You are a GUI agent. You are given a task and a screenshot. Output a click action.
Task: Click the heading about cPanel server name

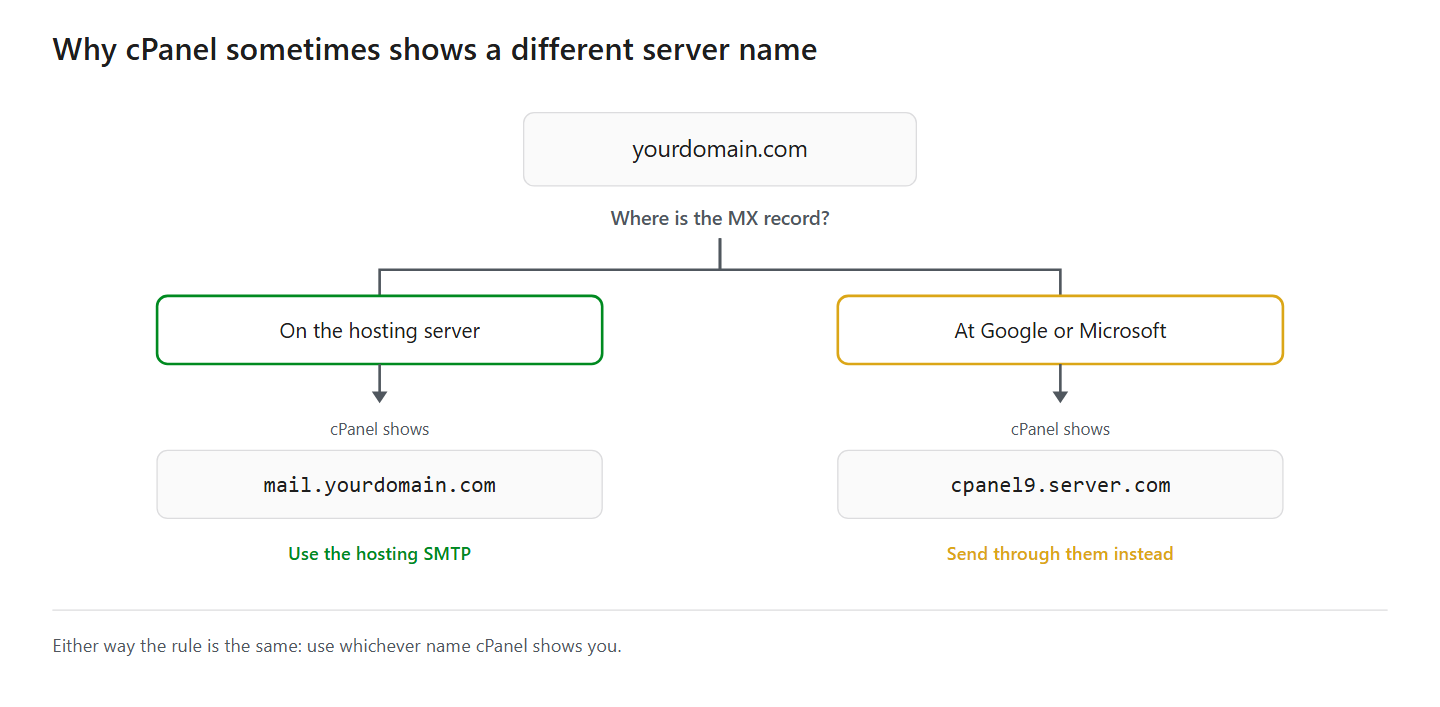point(434,49)
